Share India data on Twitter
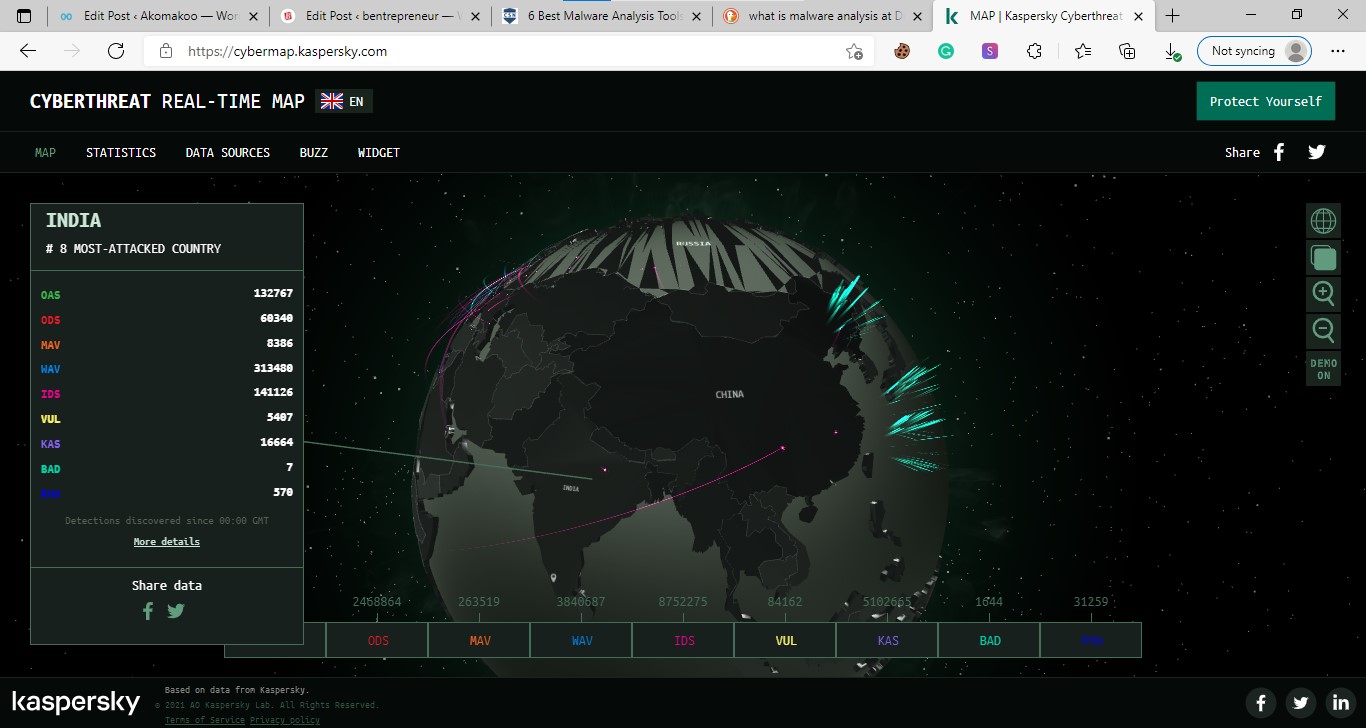 click(x=176, y=610)
